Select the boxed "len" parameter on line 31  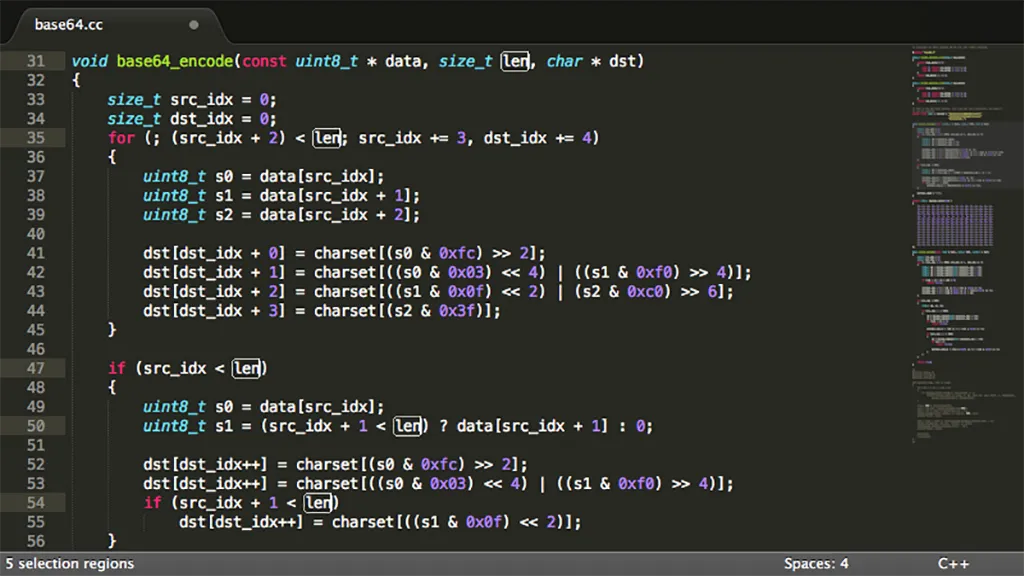pyautogui.click(x=516, y=61)
